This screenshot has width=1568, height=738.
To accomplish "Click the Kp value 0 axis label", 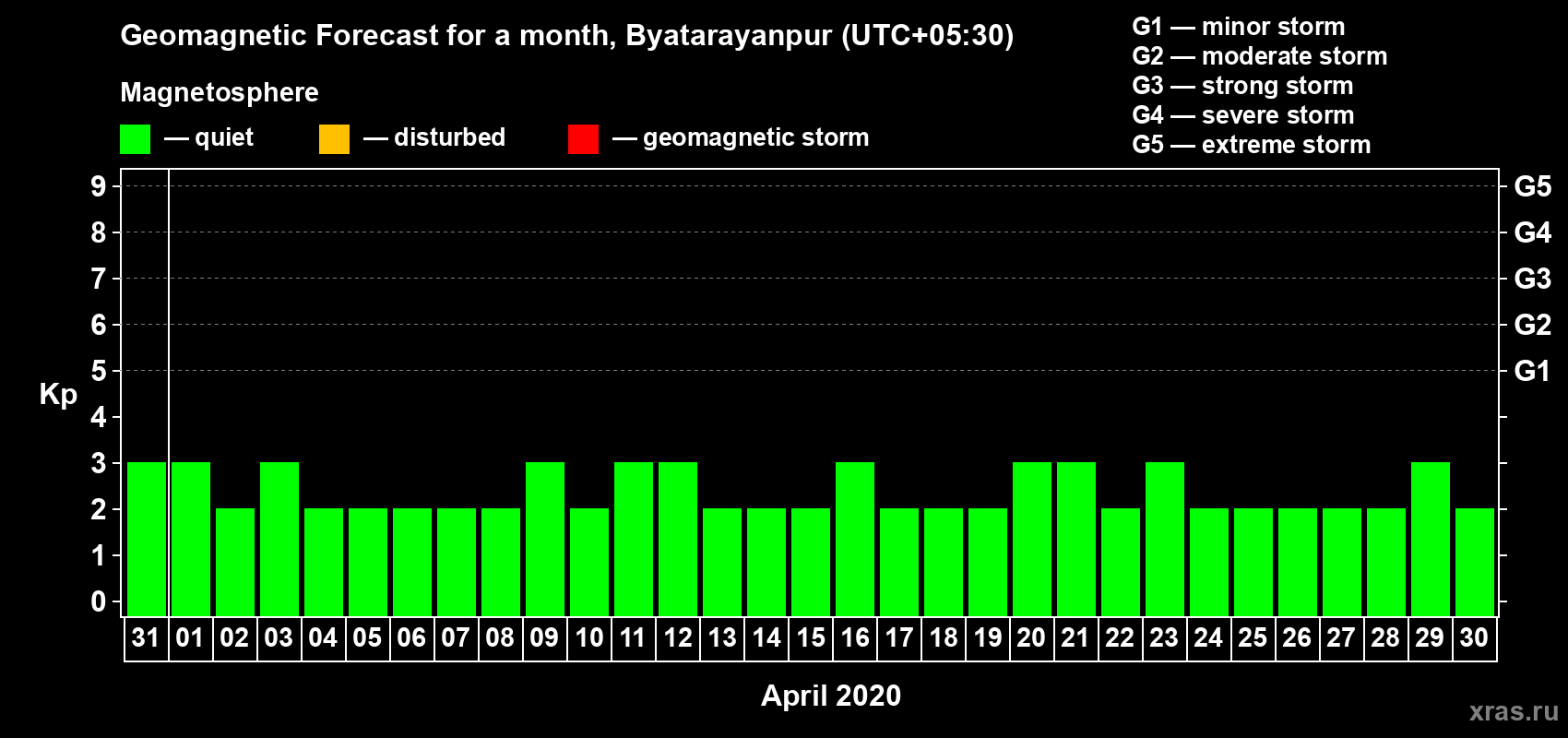I will (x=99, y=601).
